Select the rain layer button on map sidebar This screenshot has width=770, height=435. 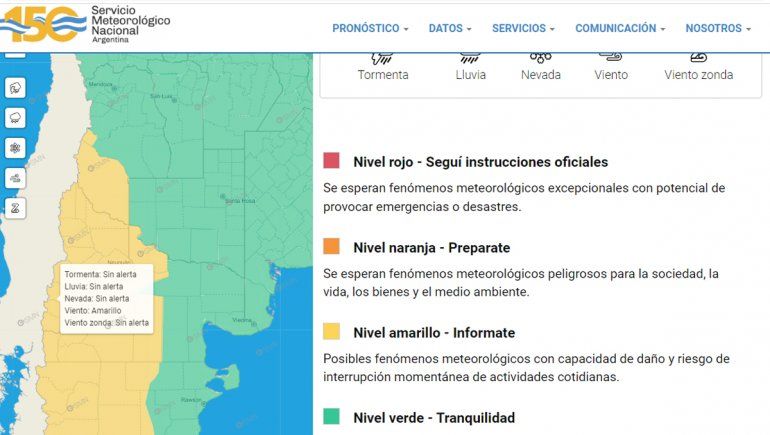pos(15,118)
